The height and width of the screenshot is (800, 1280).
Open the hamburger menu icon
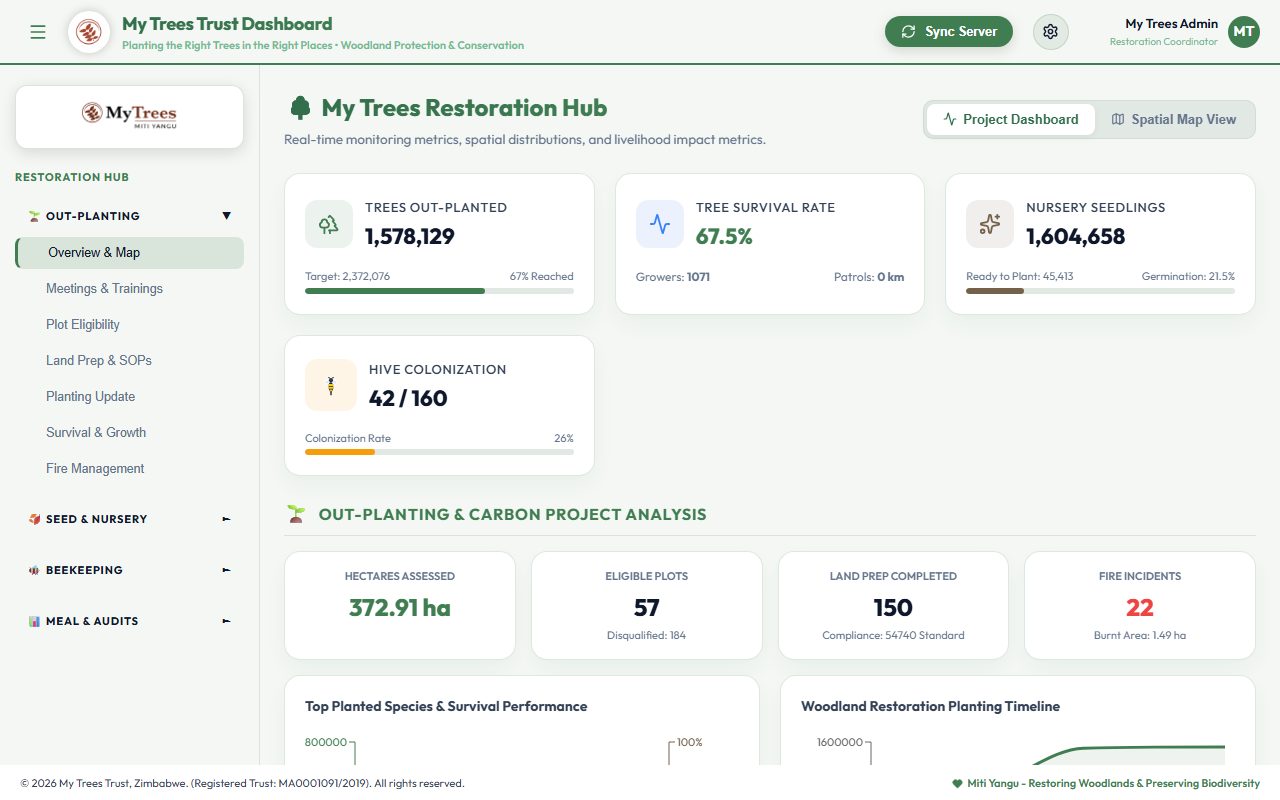38,32
